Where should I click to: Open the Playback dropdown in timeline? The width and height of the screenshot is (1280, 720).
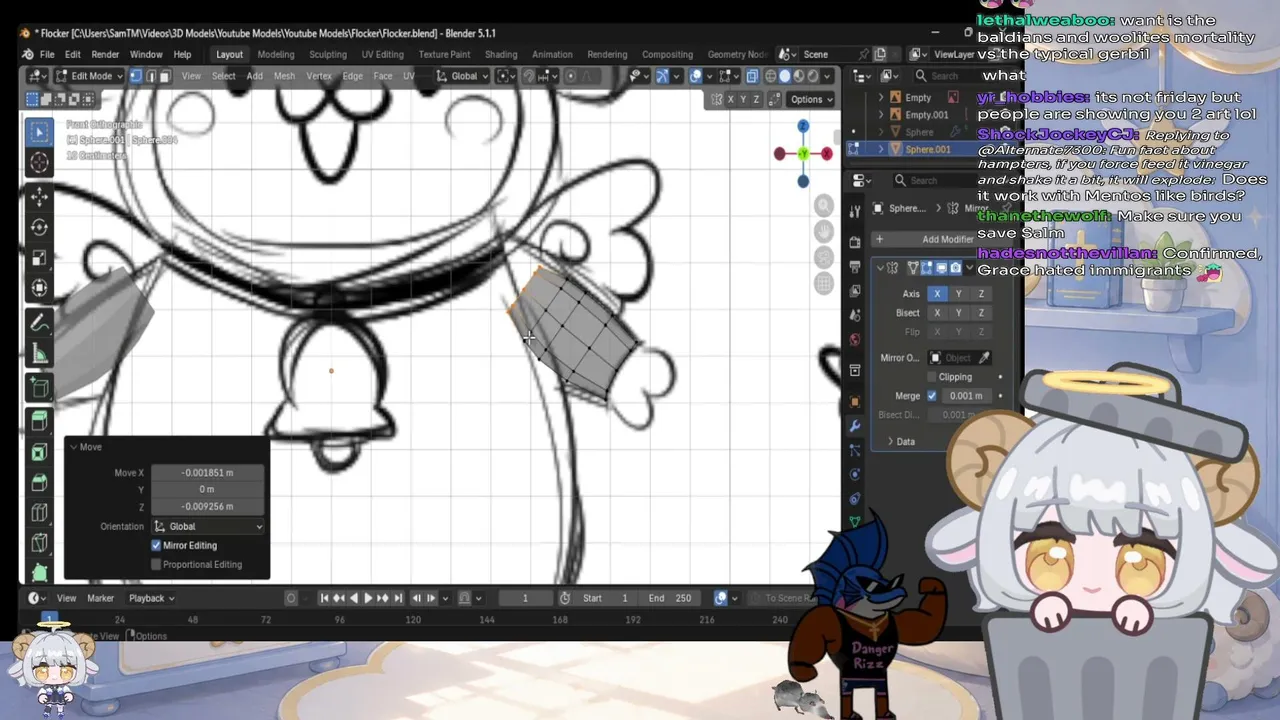[x=152, y=598]
